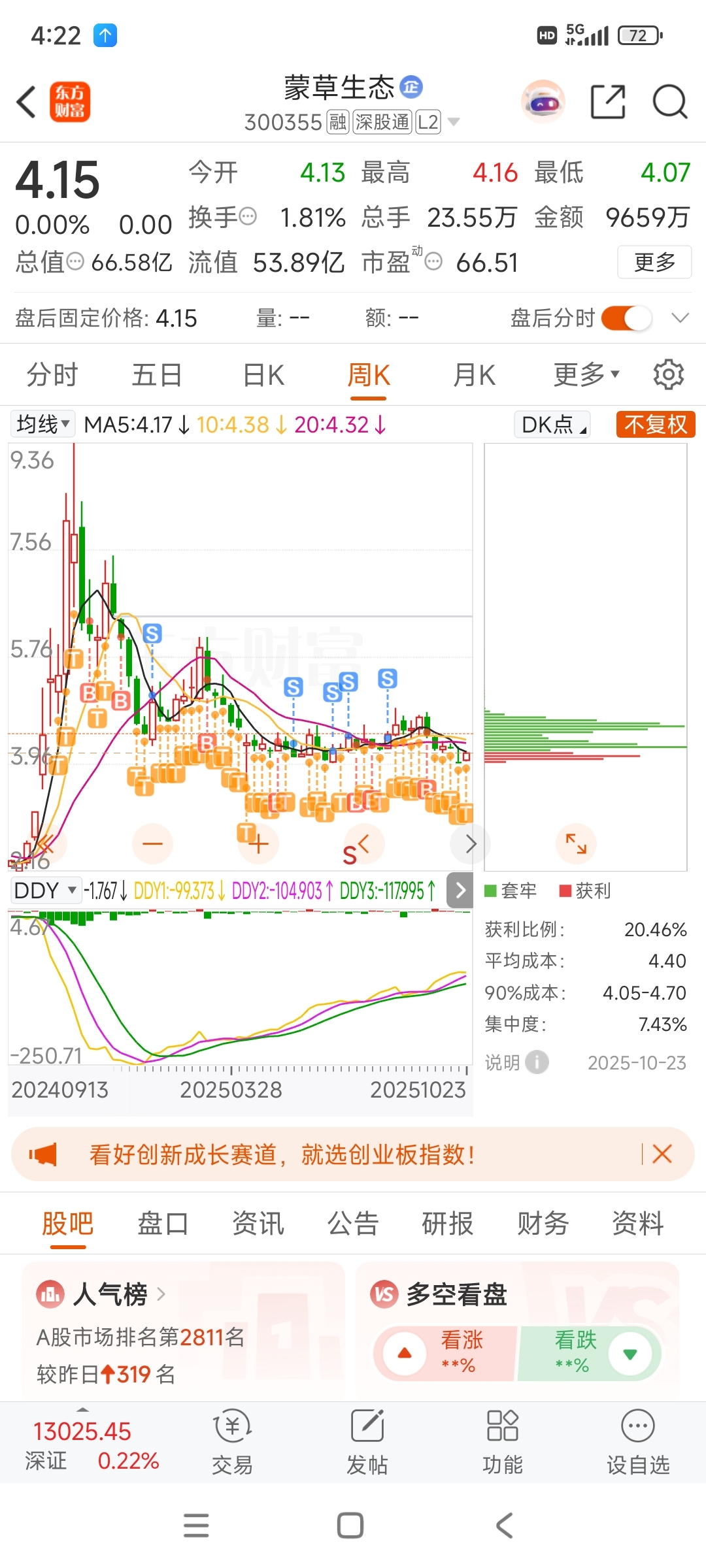Open the 资讯 tab
The image size is (706, 1568).
coord(258,1223)
